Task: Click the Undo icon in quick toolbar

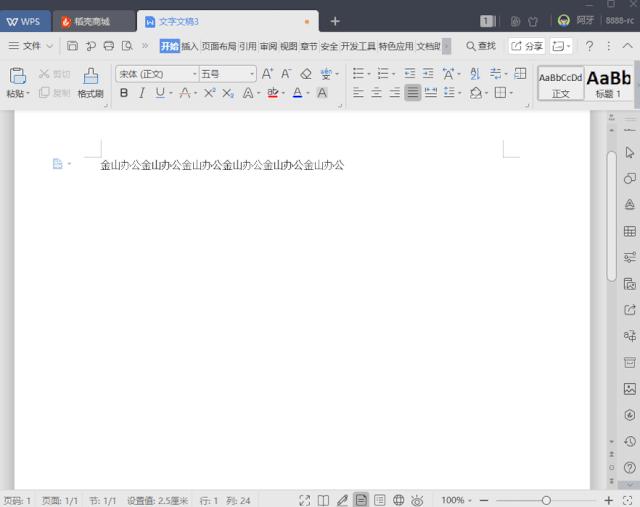Action: click(x=91, y=46)
